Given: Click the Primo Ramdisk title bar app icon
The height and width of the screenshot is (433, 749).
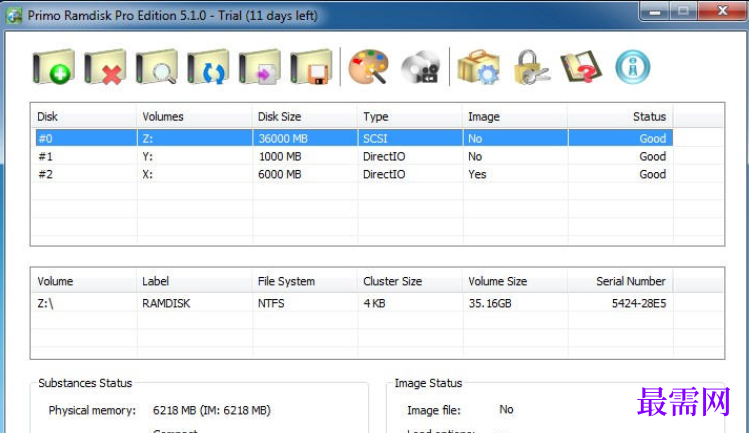Looking at the screenshot, I should [14, 15].
